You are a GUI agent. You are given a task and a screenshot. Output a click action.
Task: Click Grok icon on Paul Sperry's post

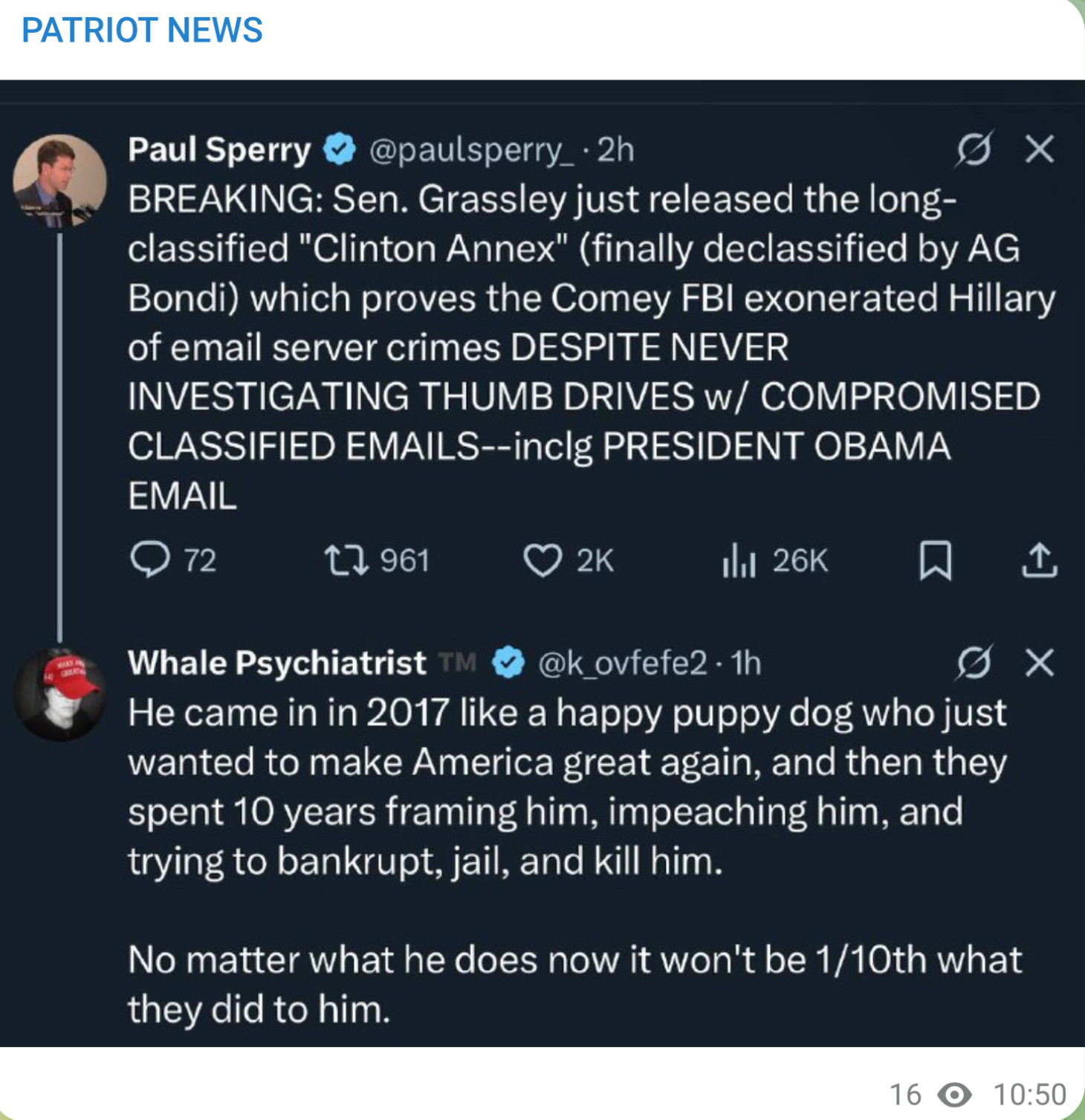pos(974,149)
